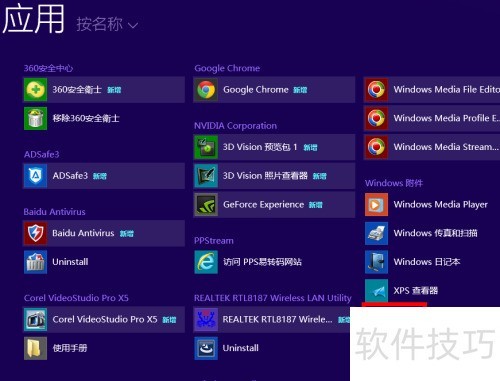Launch ADSafe3 via its shield icon
Screen dimensions: 500x381
pos(35,176)
